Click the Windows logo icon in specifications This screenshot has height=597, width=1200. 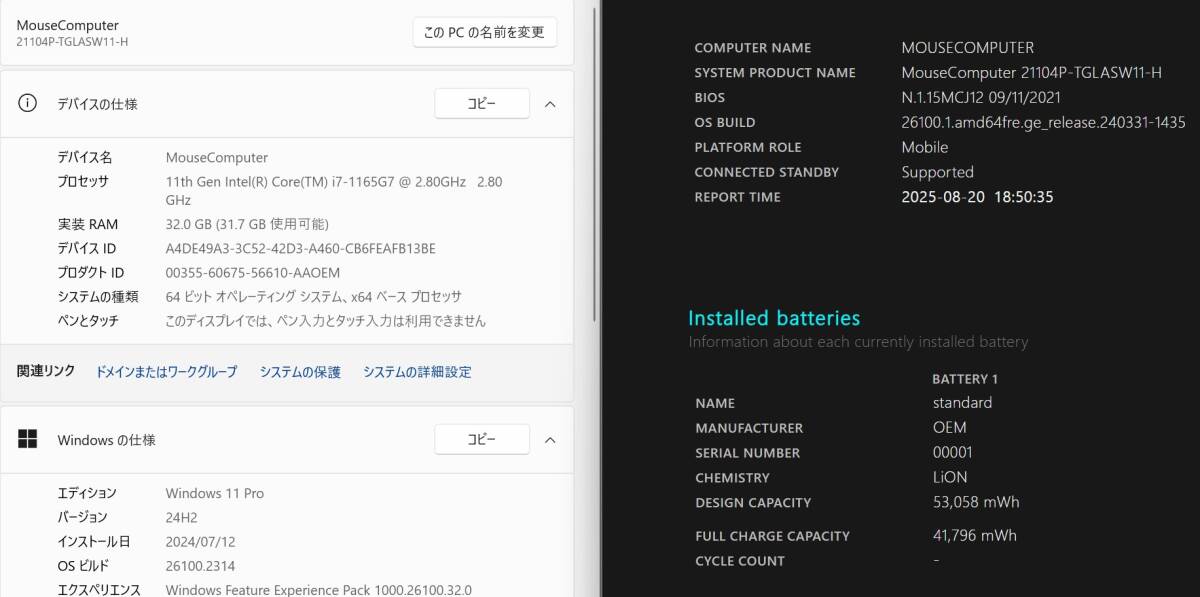28,439
